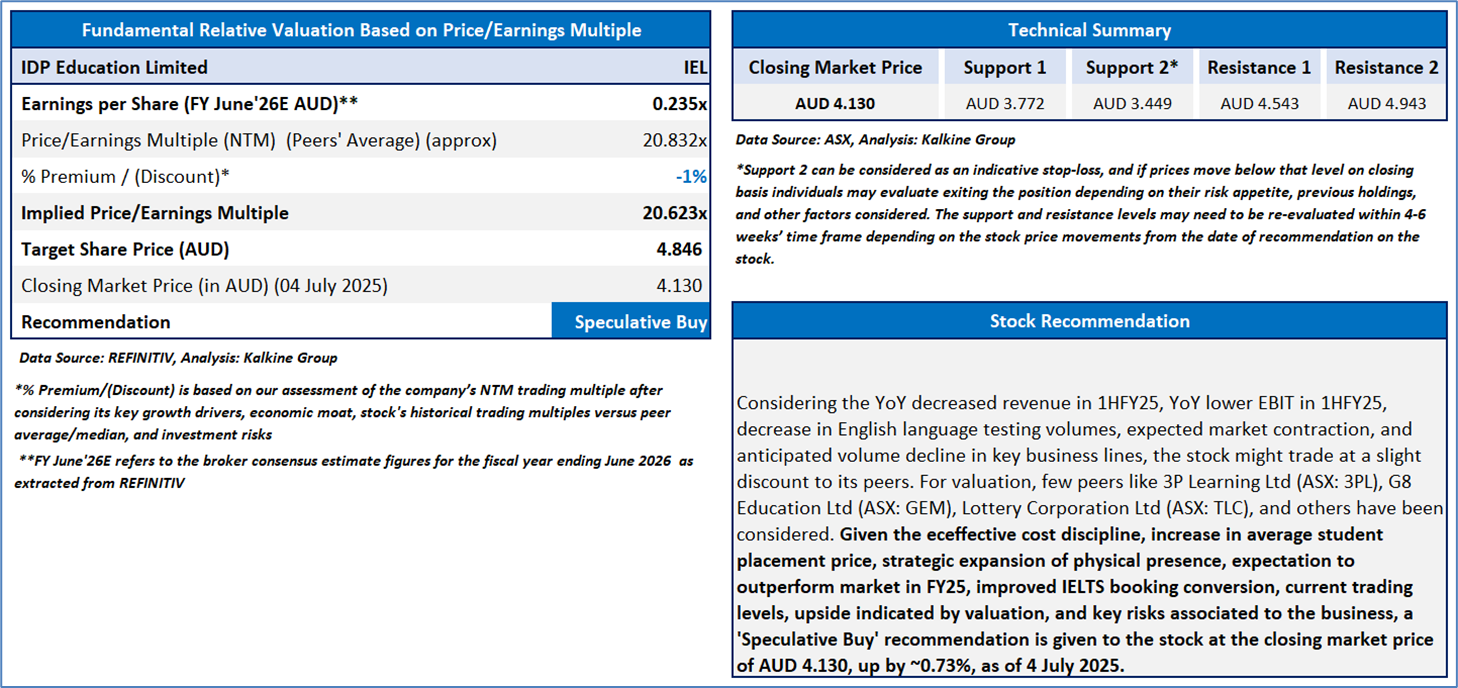Select the Recommendation row label

click(x=96, y=322)
